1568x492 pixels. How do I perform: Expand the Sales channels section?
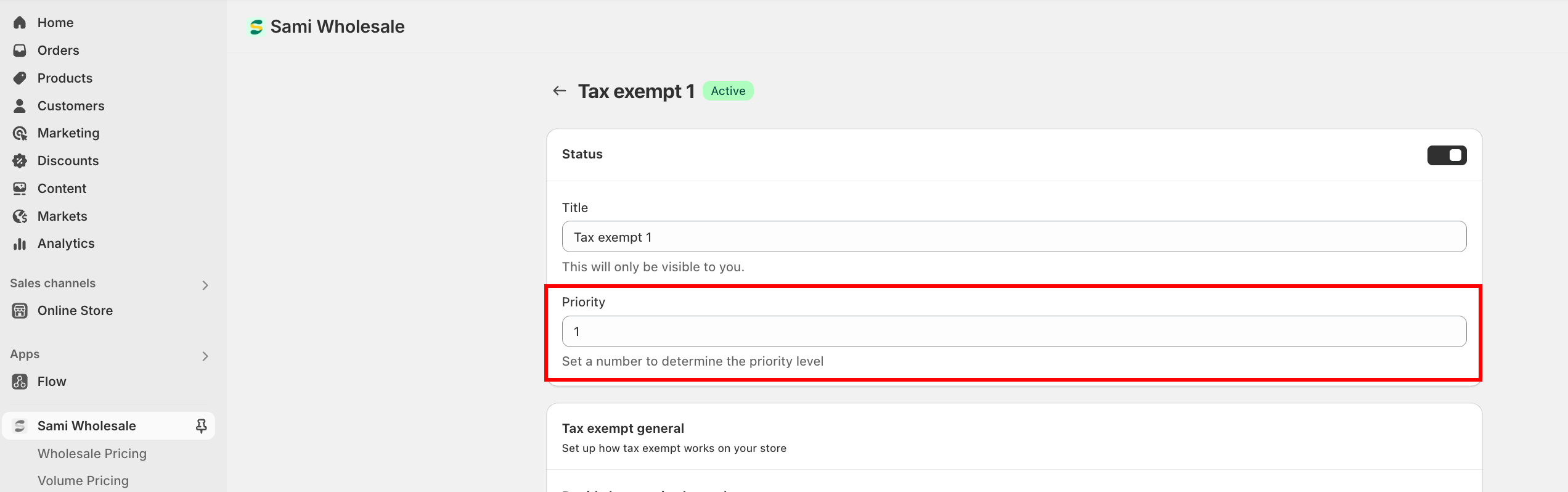205,285
